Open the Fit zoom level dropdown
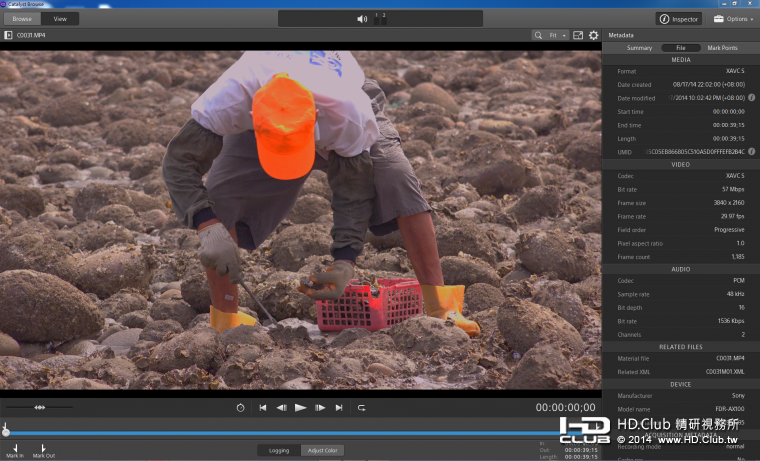Screen dimensions: 760x461 pos(557,35)
